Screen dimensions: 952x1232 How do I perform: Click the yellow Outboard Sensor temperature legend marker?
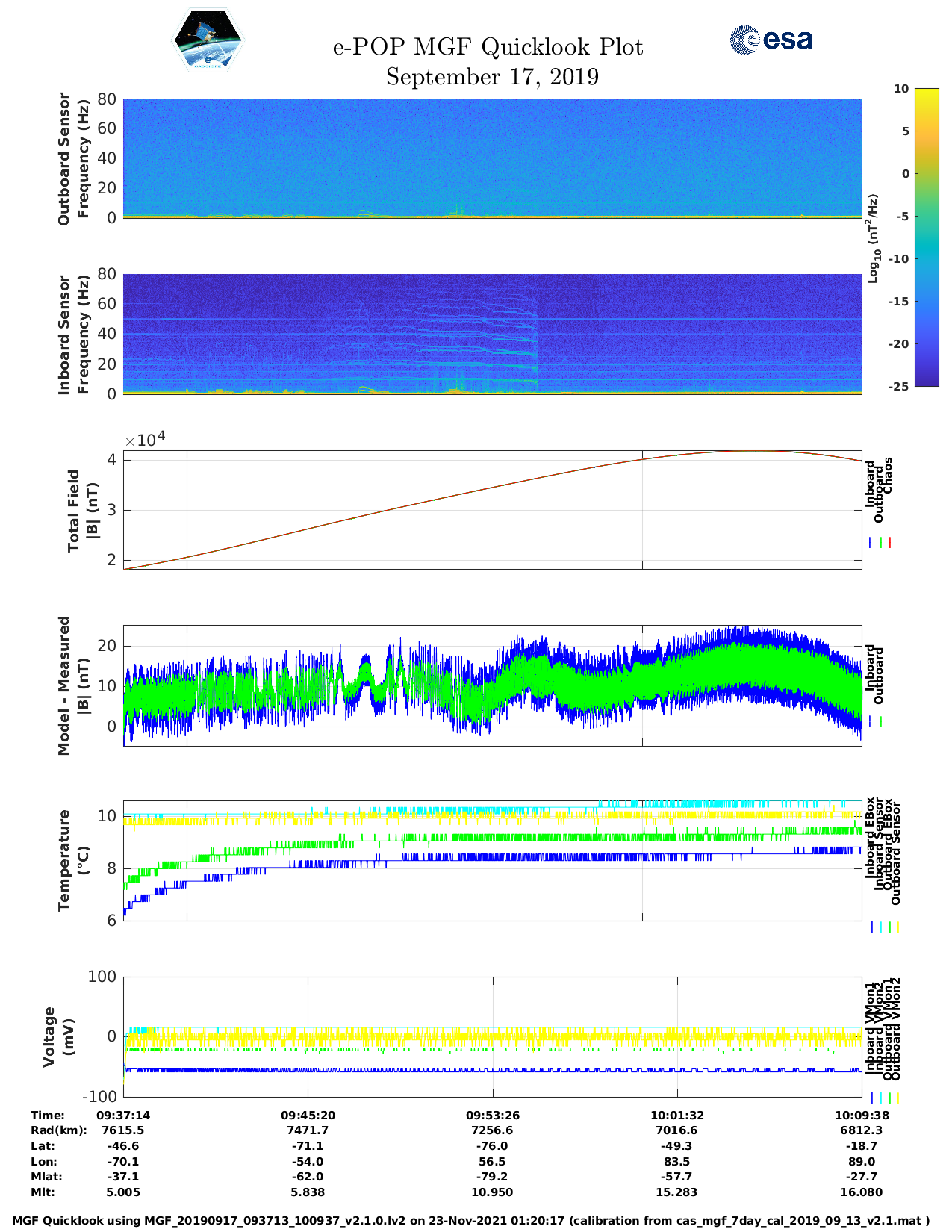click(x=897, y=927)
